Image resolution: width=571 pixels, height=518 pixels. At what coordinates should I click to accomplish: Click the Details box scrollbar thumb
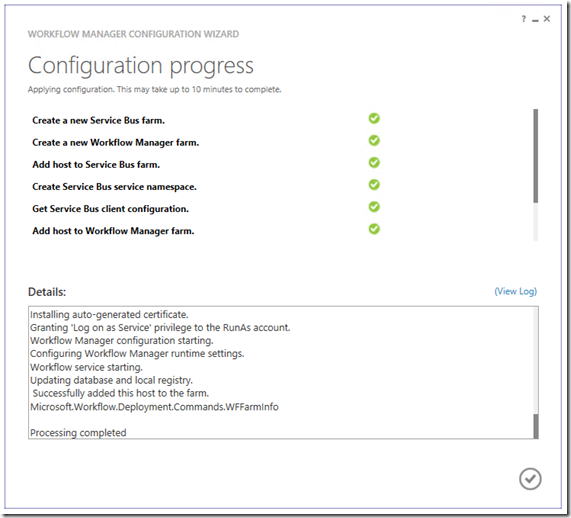[x=536, y=426]
